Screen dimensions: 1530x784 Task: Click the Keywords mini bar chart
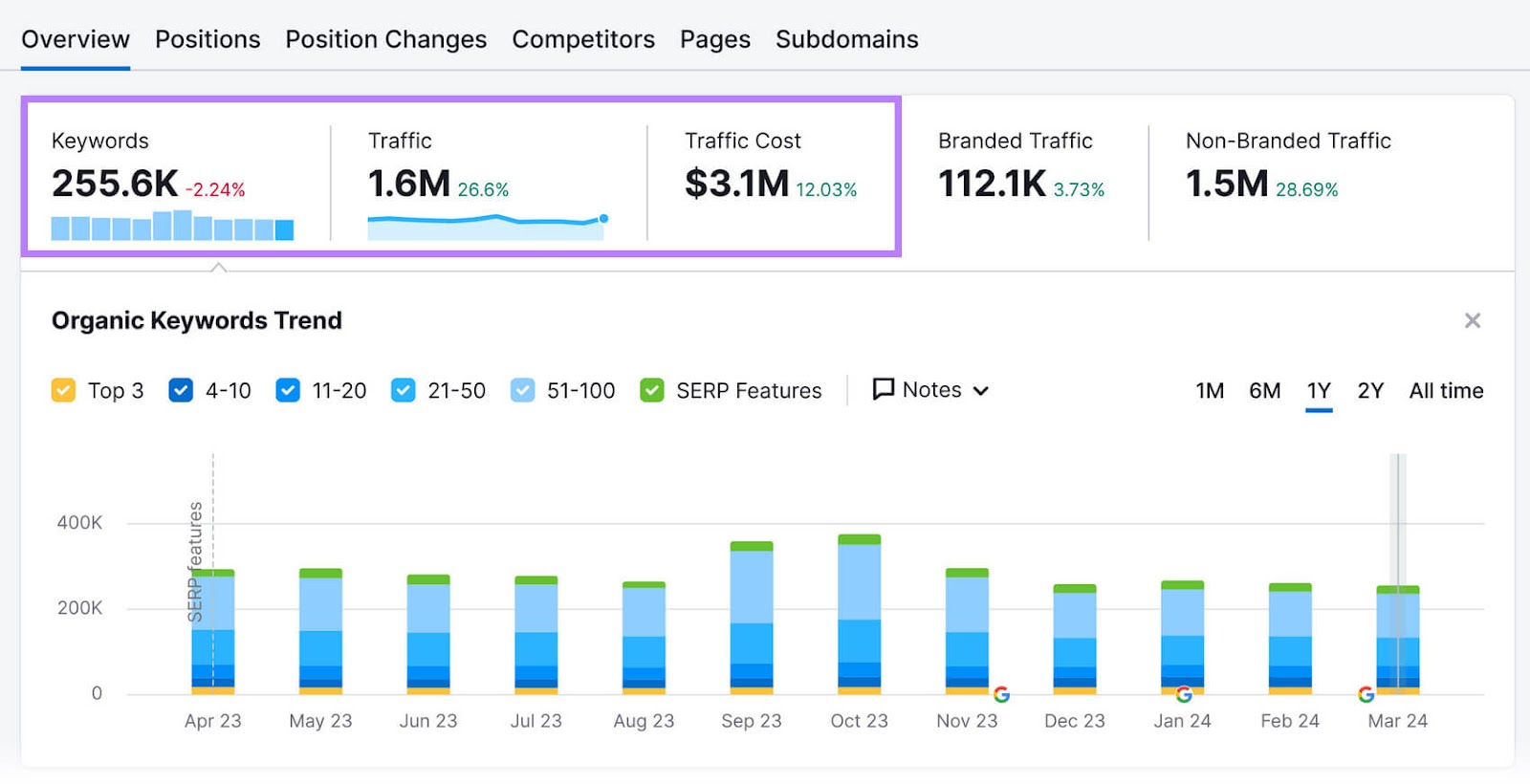[172, 226]
